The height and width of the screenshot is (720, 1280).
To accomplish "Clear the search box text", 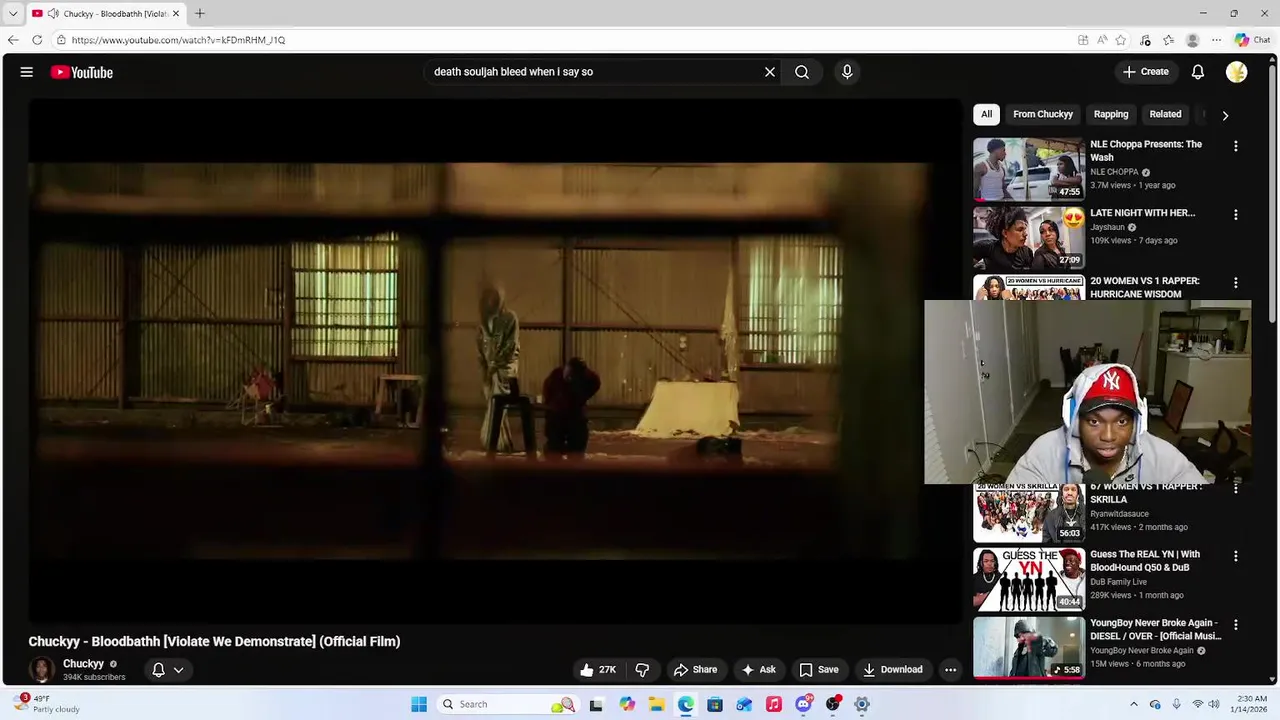I will 770,72.
